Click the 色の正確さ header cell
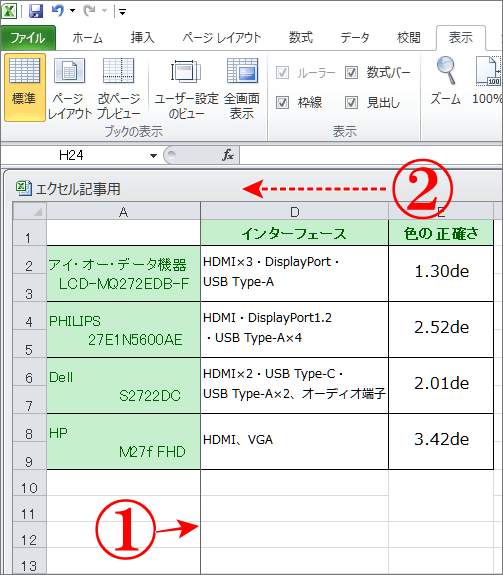This screenshot has width=503, height=575. (x=441, y=233)
